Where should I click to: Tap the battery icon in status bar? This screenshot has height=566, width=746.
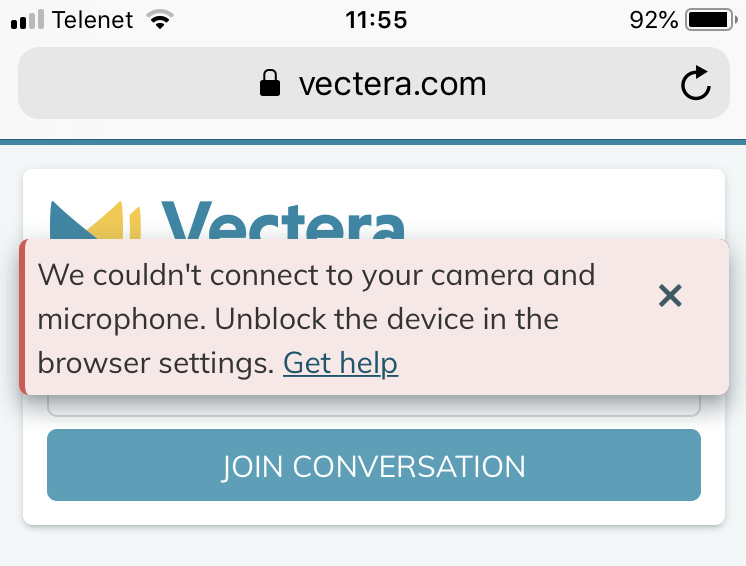click(x=711, y=20)
